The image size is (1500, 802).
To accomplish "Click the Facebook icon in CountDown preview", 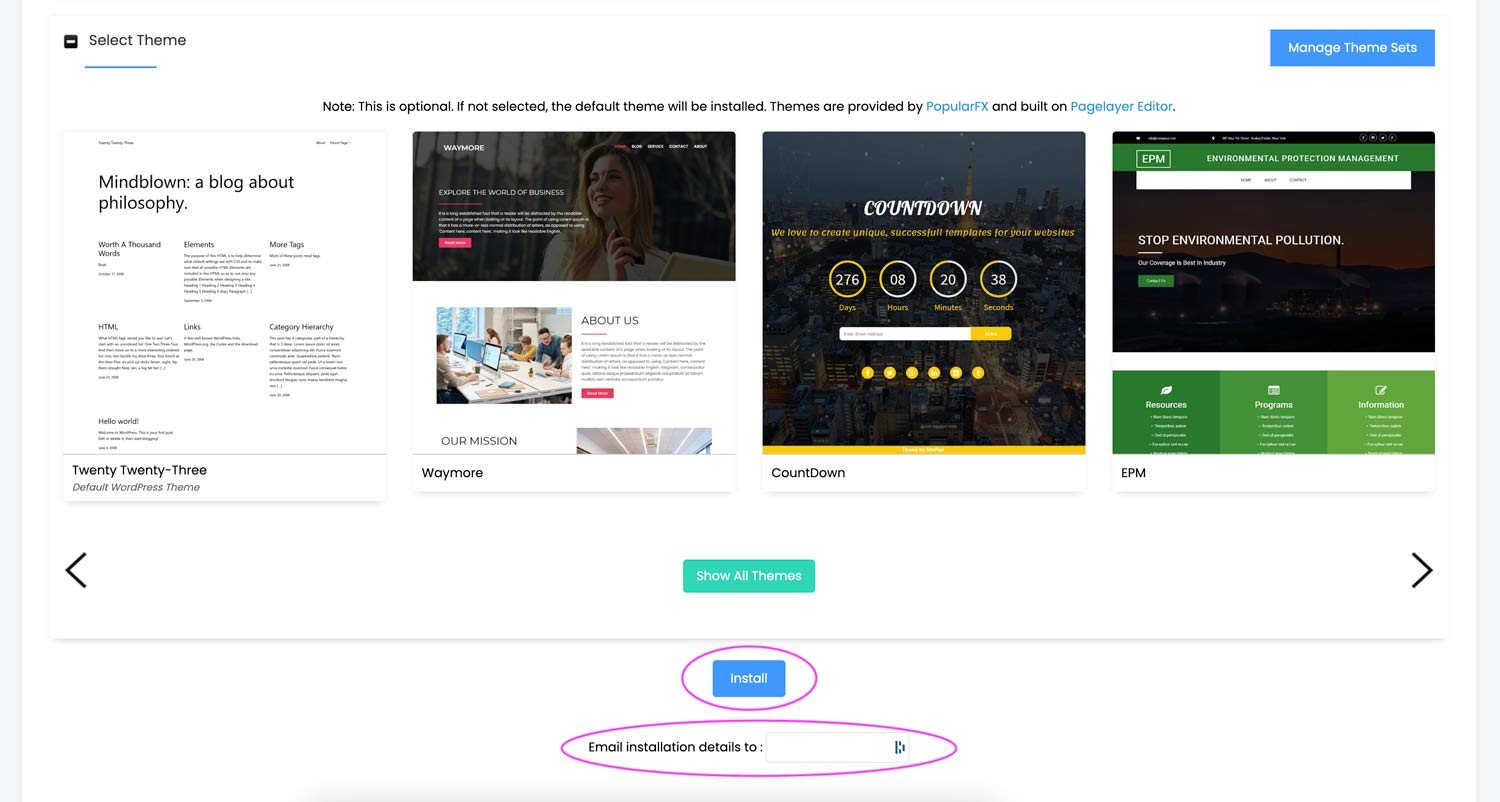I will 867,373.
